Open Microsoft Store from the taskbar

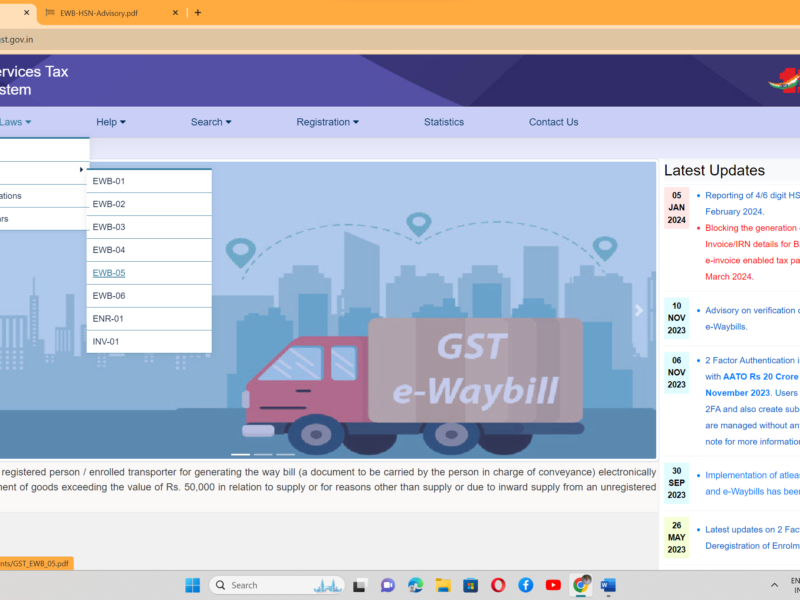pyautogui.click(x=470, y=585)
